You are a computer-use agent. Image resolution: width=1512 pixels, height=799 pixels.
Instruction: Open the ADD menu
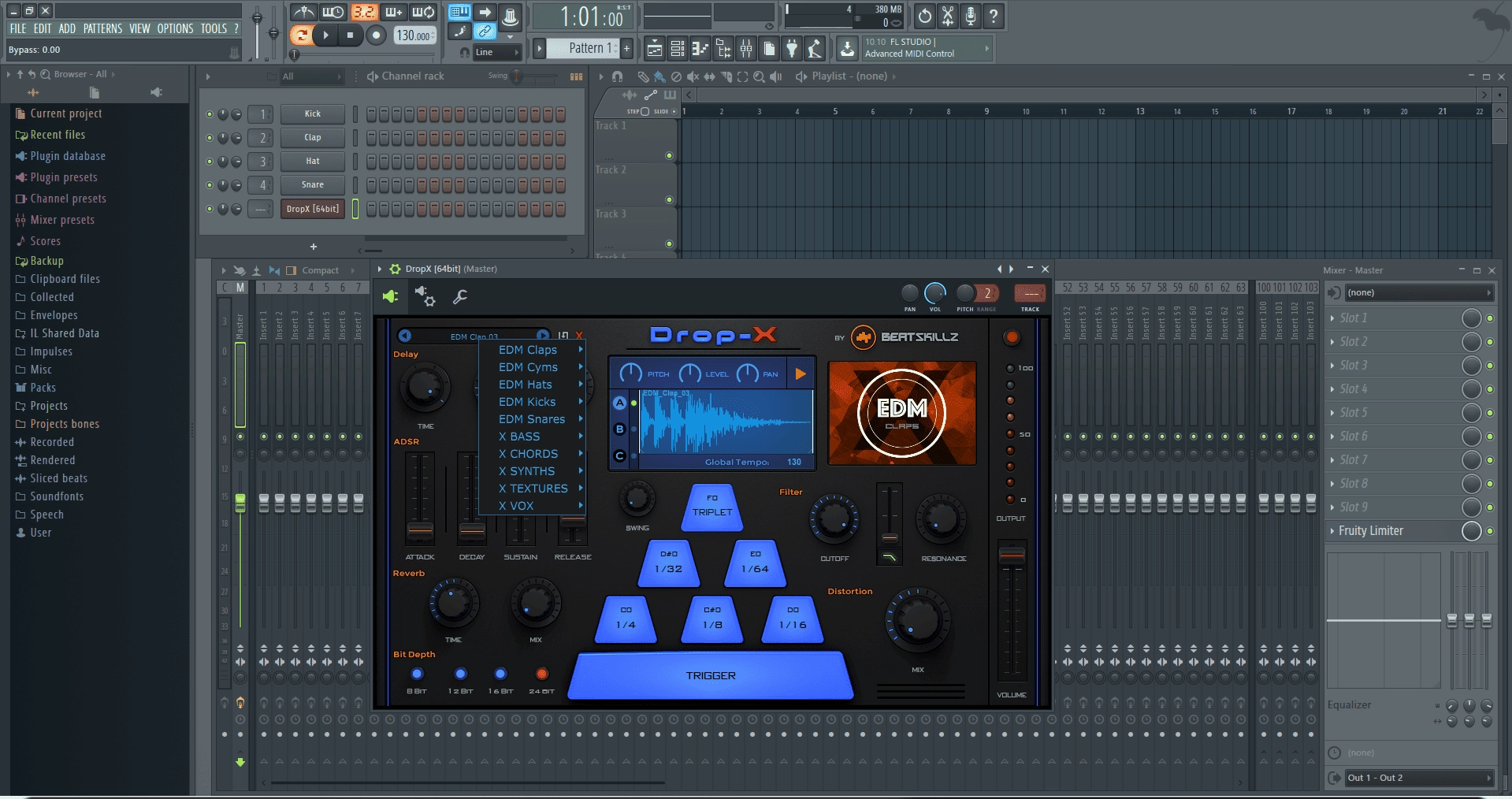(67, 28)
